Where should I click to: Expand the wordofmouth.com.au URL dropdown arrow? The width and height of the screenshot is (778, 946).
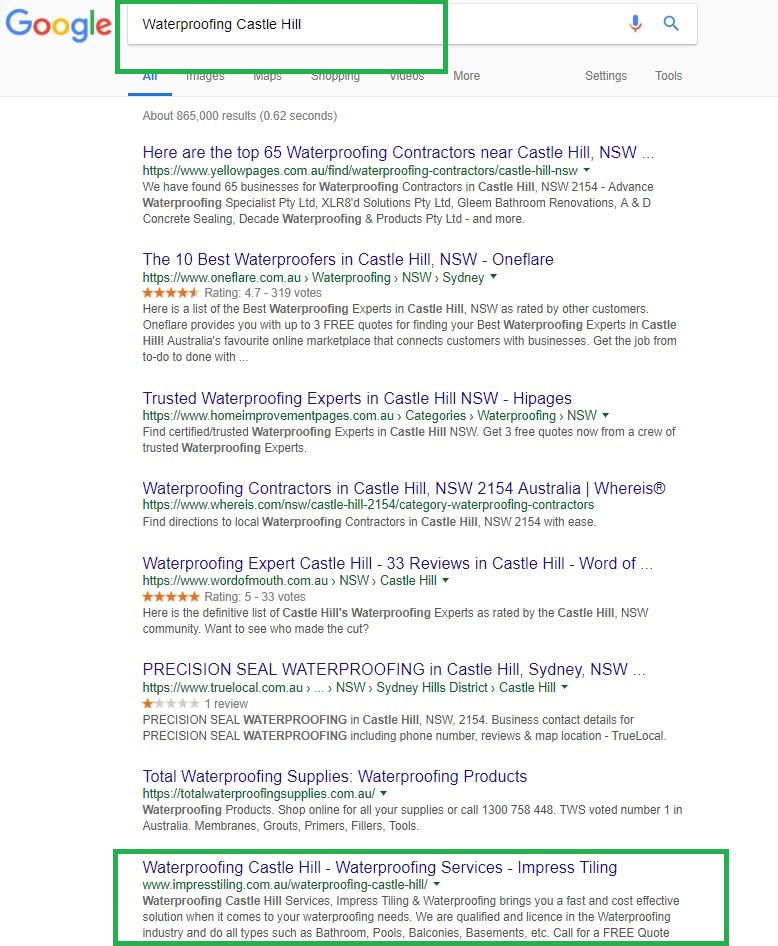[446, 580]
